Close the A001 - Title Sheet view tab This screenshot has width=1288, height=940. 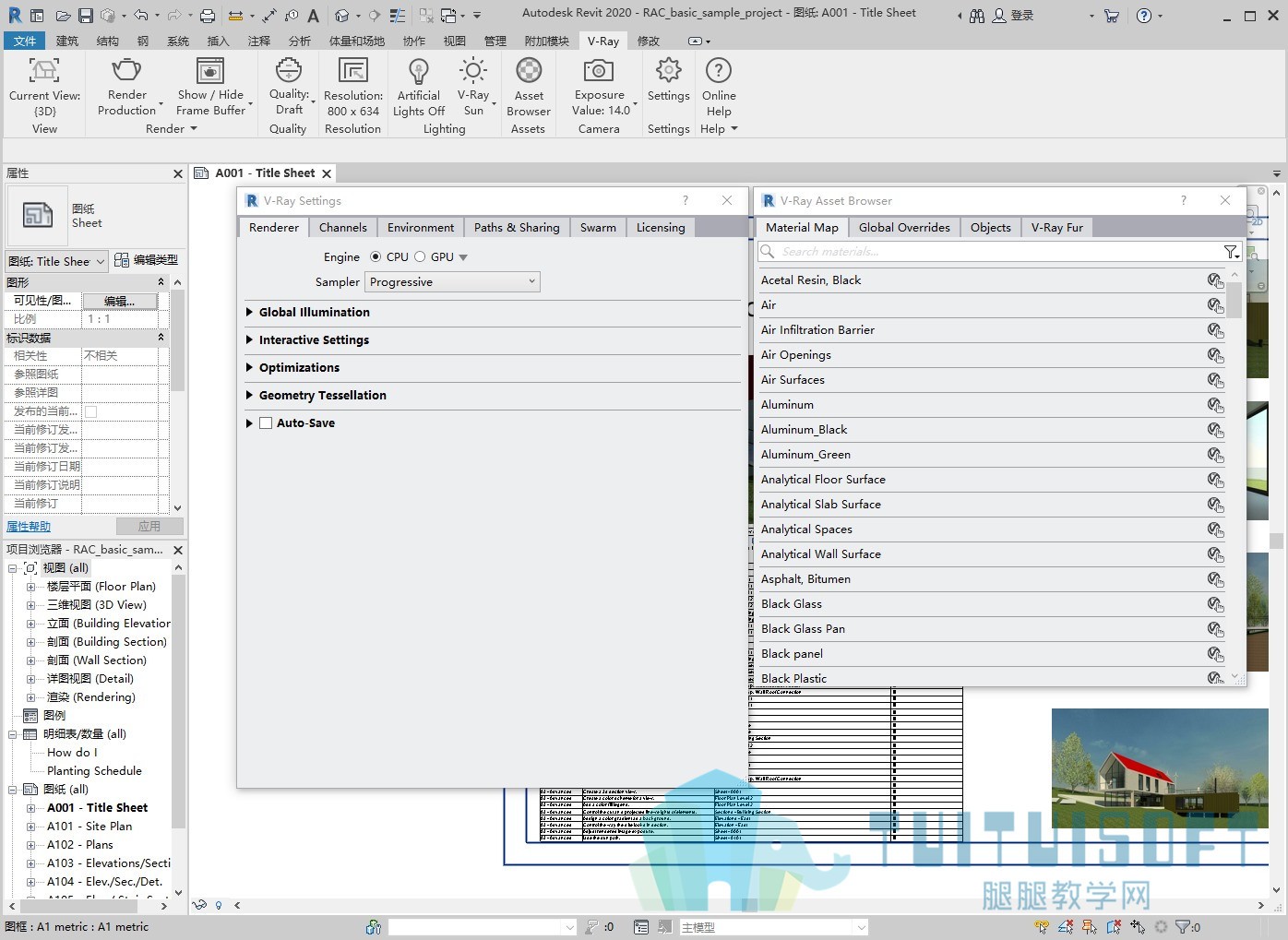point(327,173)
